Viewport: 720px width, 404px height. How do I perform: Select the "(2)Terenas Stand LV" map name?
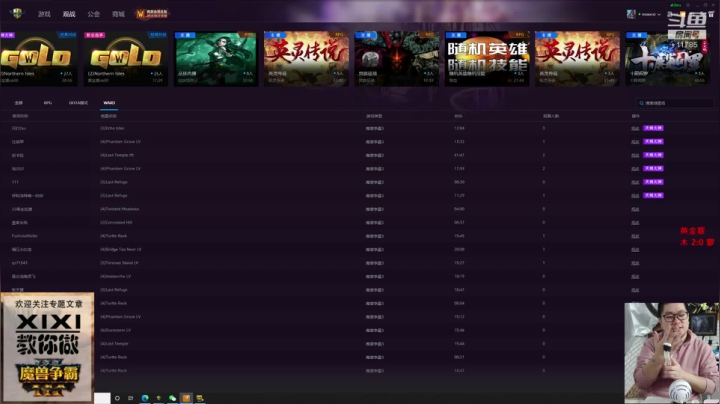pyautogui.click(x=119, y=263)
